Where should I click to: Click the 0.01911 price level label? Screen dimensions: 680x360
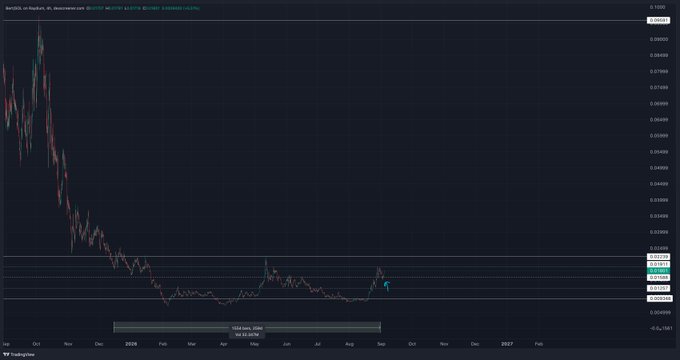pyautogui.click(x=658, y=264)
